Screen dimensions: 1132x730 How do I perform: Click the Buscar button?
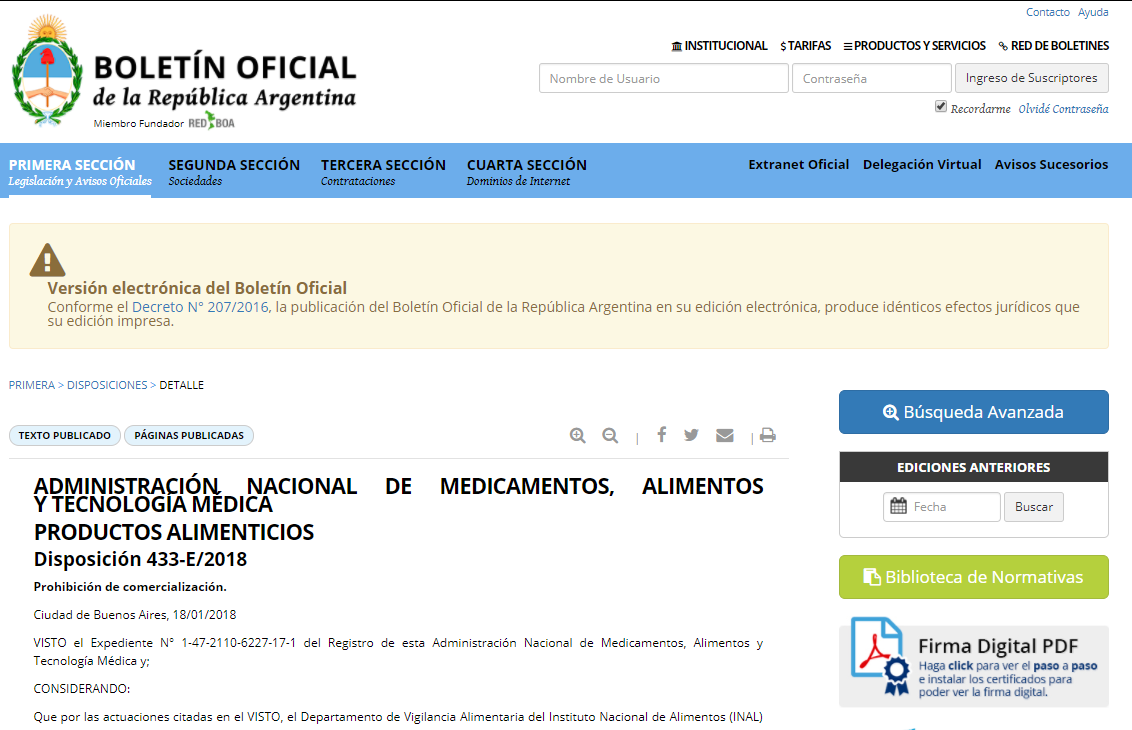click(1033, 507)
